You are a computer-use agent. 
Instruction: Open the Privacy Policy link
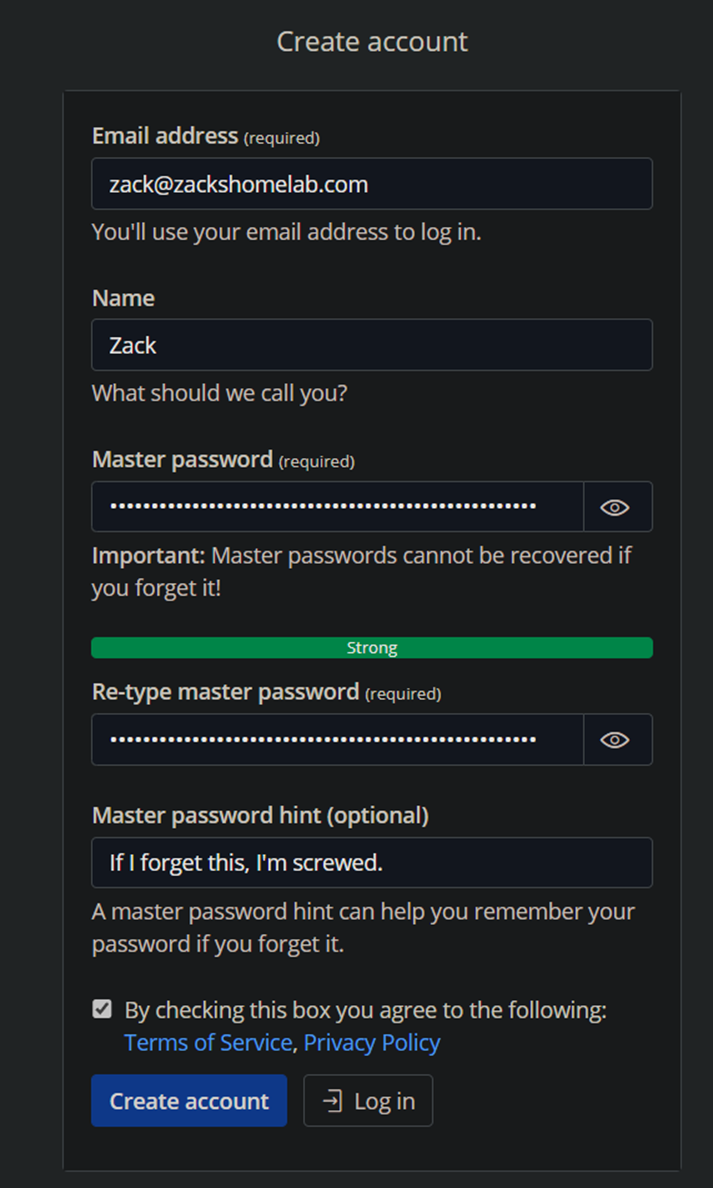coord(372,1043)
